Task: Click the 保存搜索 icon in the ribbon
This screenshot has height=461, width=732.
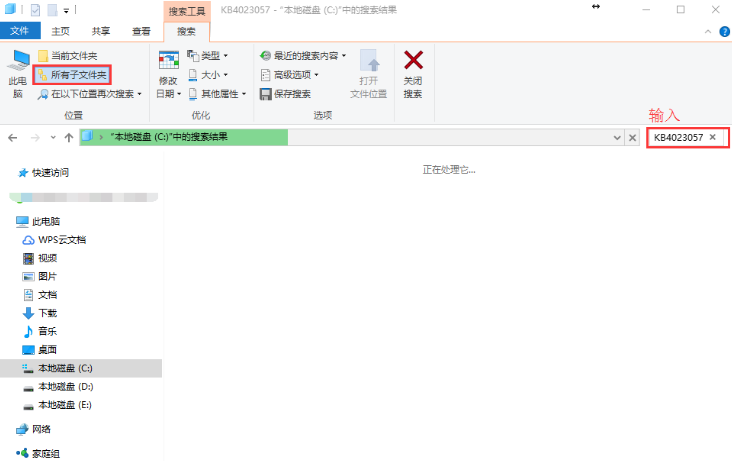Action: click(x=265, y=94)
